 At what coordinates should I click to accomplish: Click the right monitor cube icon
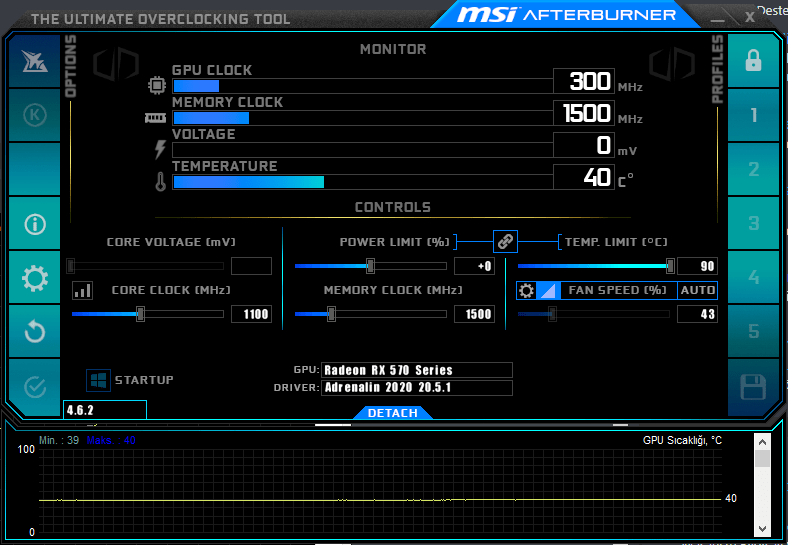click(x=672, y=64)
